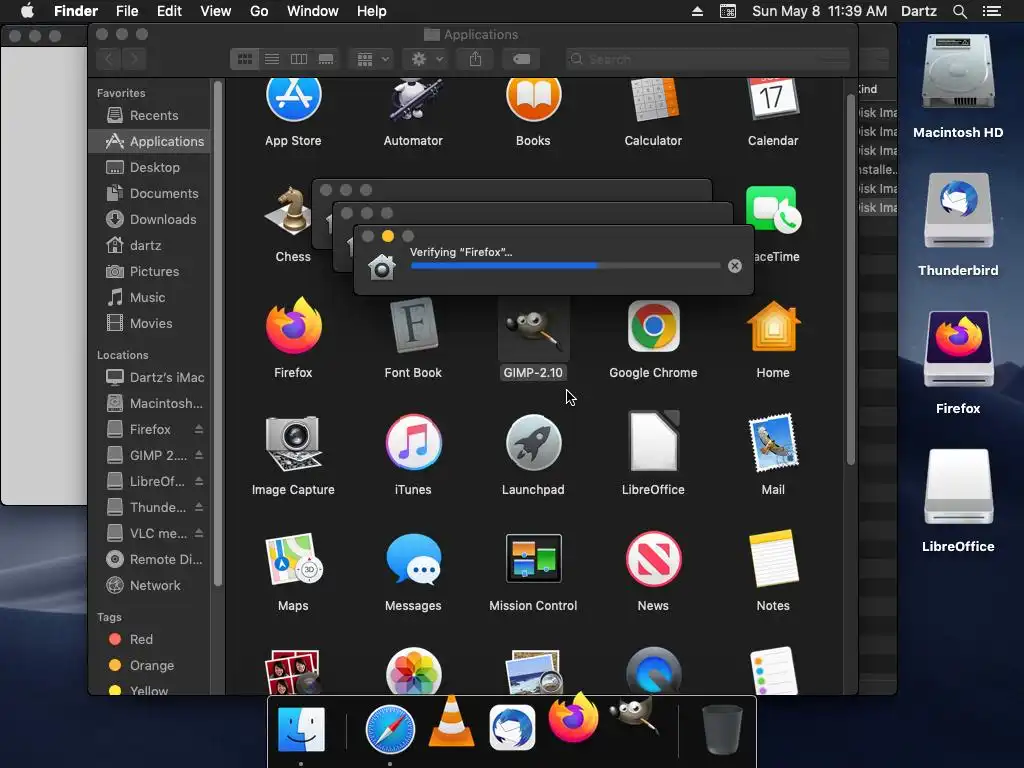Select the Books app icon
Viewport: 1024px width, 768px height.
[x=533, y=98]
